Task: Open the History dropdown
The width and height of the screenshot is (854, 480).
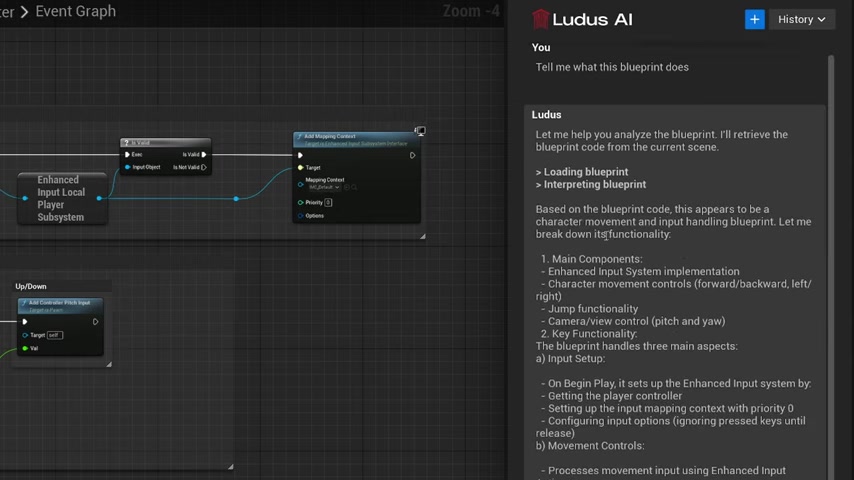Action: pyautogui.click(x=801, y=19)
